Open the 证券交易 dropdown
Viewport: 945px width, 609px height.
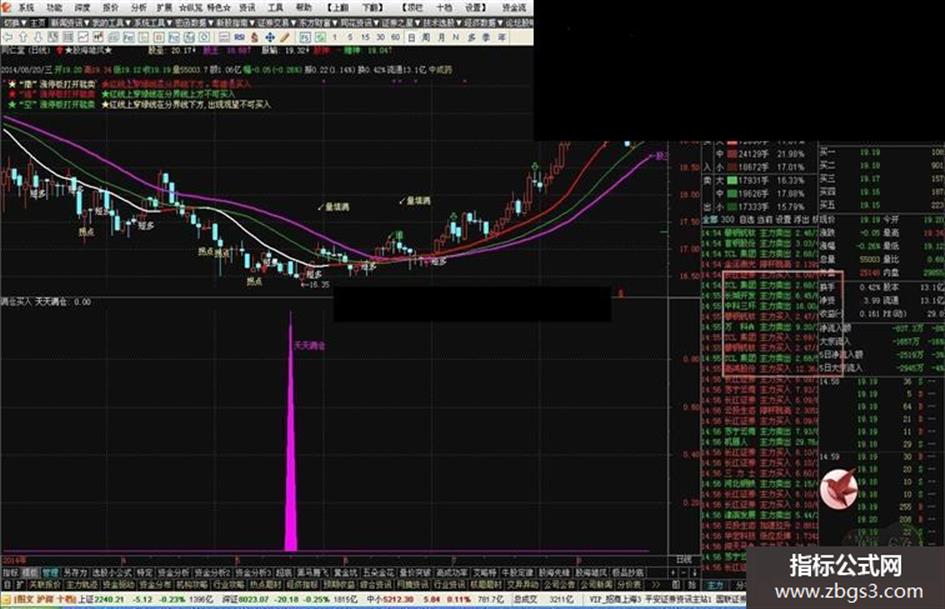[x=277, y=23]
